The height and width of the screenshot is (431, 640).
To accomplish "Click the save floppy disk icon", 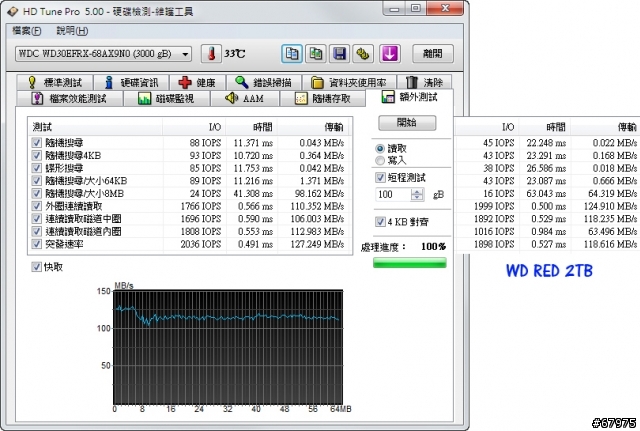I will [340, 54].
